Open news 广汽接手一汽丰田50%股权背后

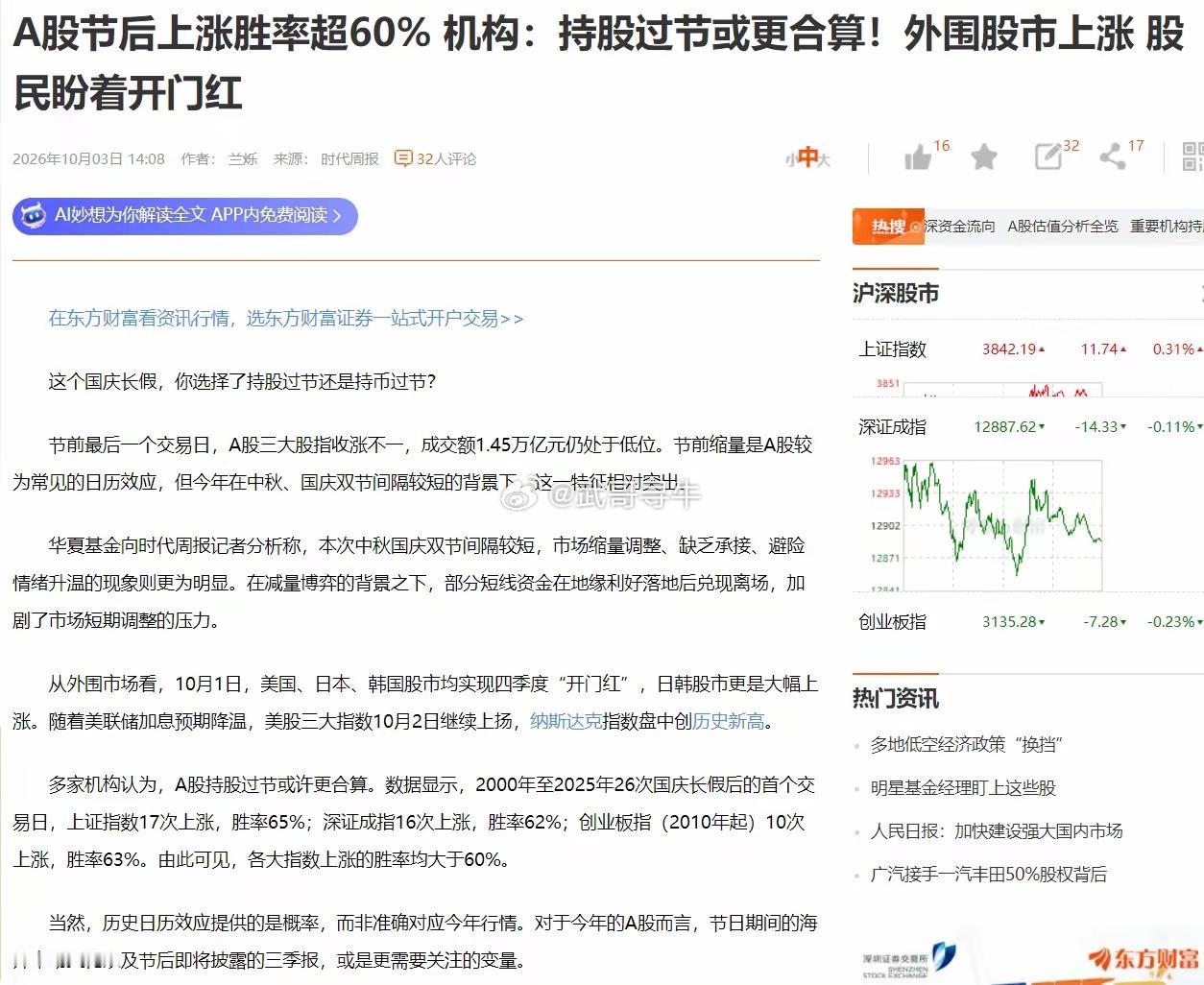pyautogui.click(x=989, y=875)
